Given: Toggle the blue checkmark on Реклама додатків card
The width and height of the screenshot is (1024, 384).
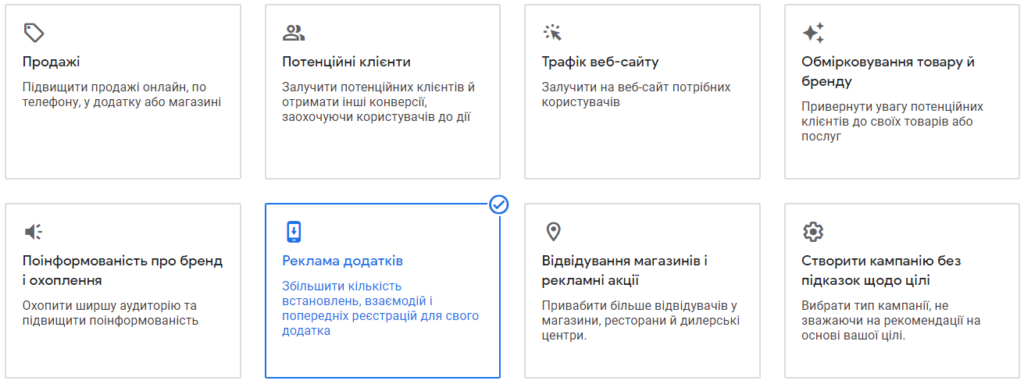Looking at the screenshot, I should coord(499,204).
